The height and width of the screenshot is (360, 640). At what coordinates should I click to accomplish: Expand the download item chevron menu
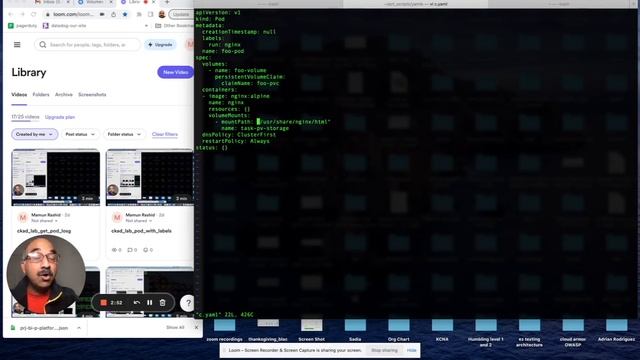pos(79,328)
